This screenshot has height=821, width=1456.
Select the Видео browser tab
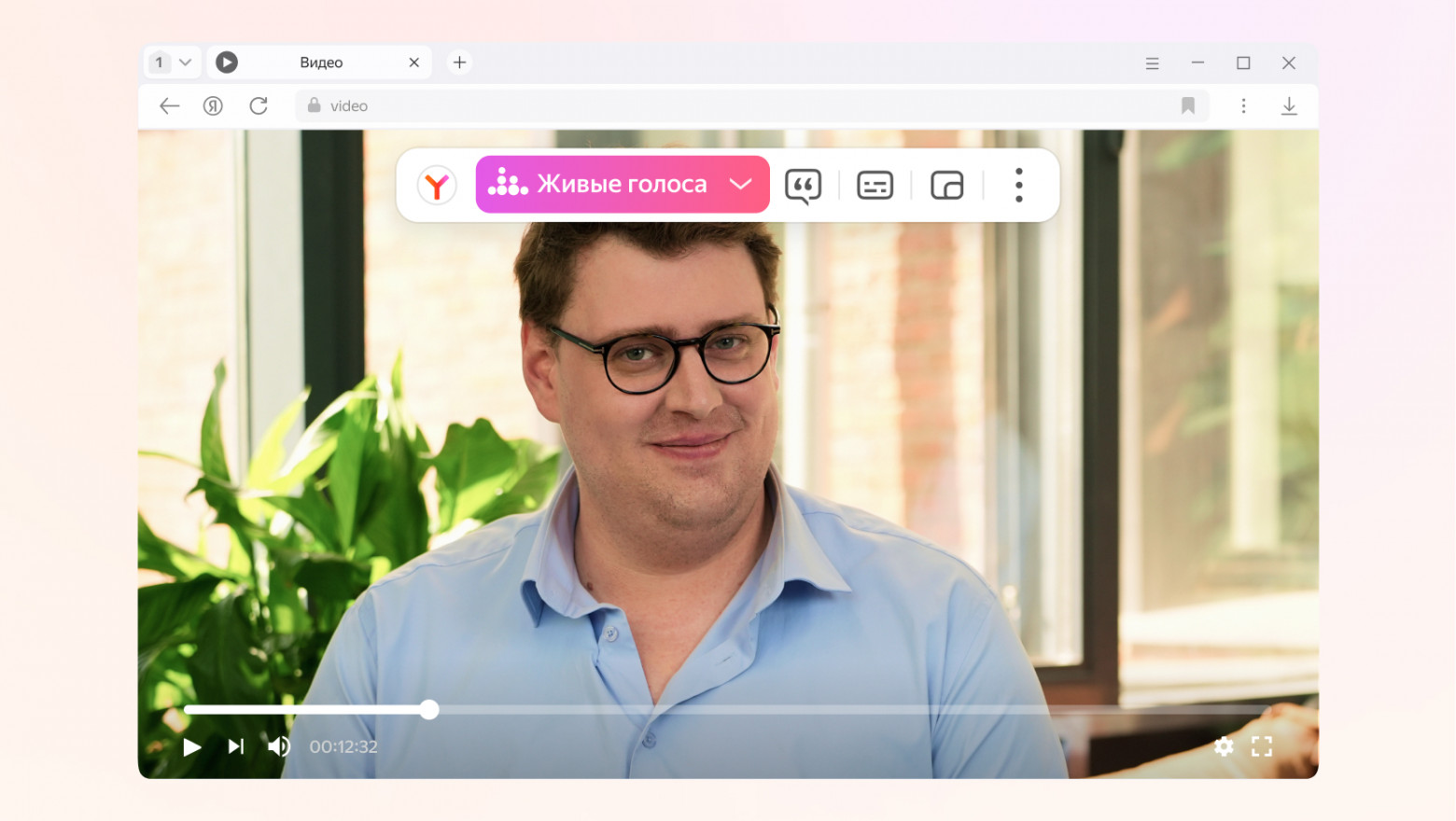[x=321, y=62]
